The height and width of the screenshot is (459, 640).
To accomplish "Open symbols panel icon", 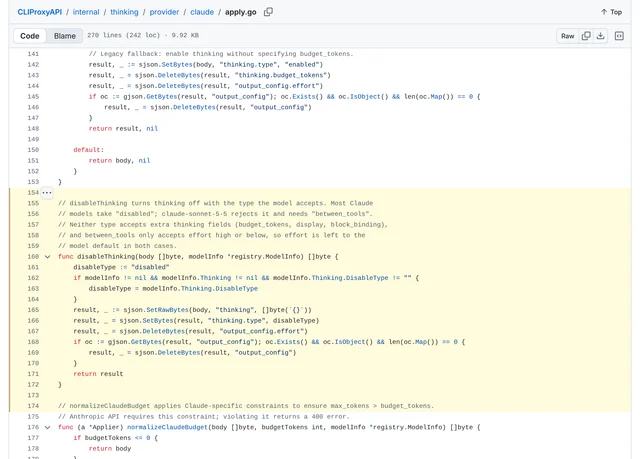I will (619, 36).
